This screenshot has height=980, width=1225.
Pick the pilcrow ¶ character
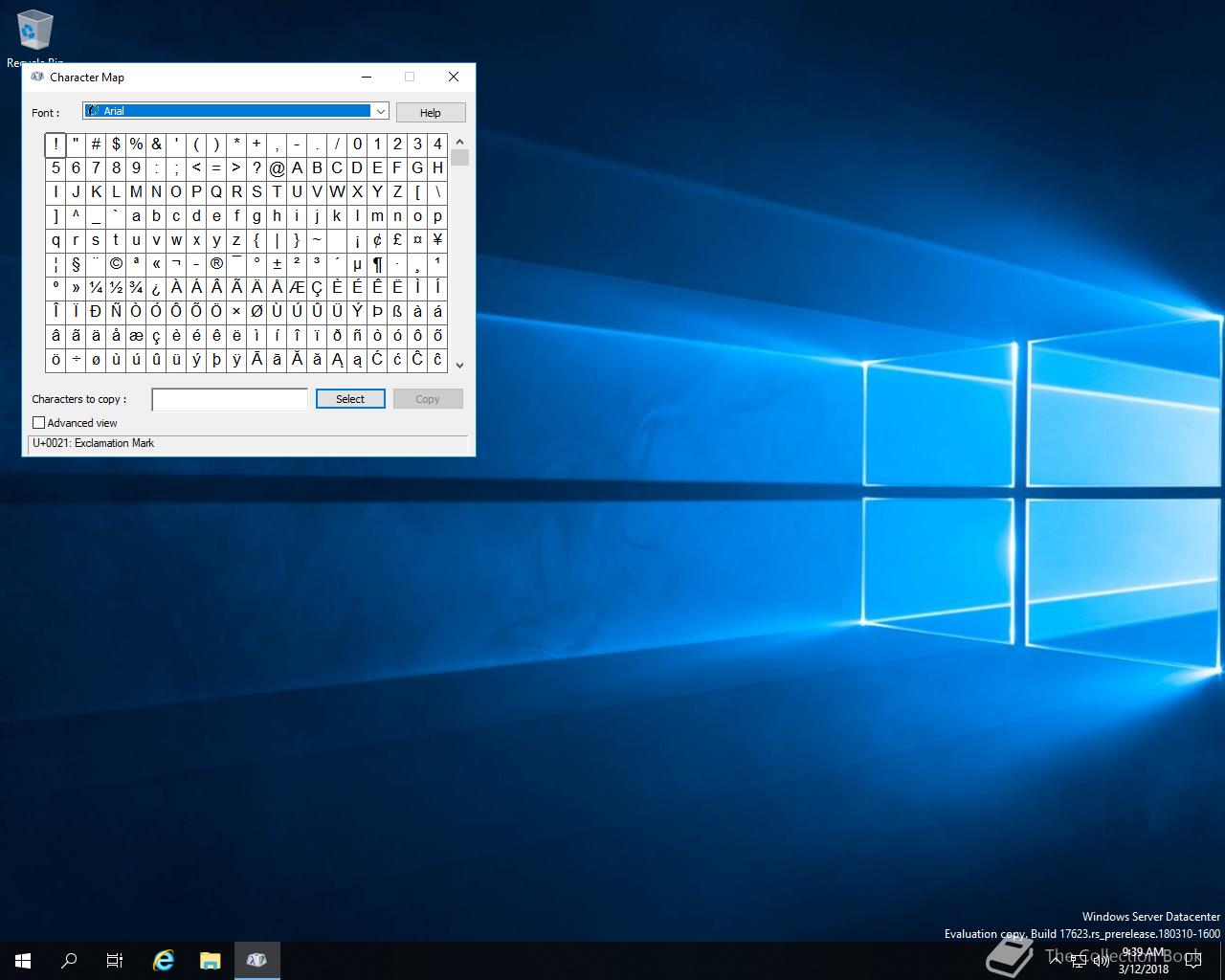[377, 263]
